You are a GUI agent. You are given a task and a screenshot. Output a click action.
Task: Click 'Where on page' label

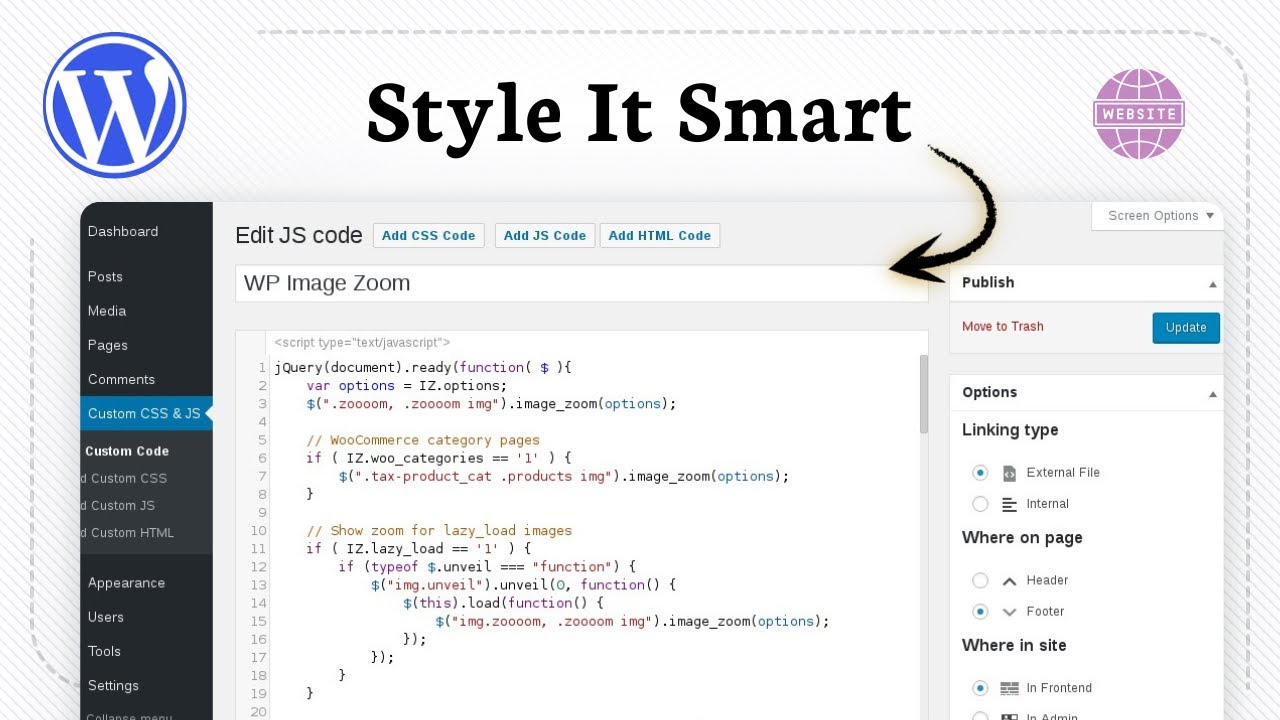click(1022, 538)
